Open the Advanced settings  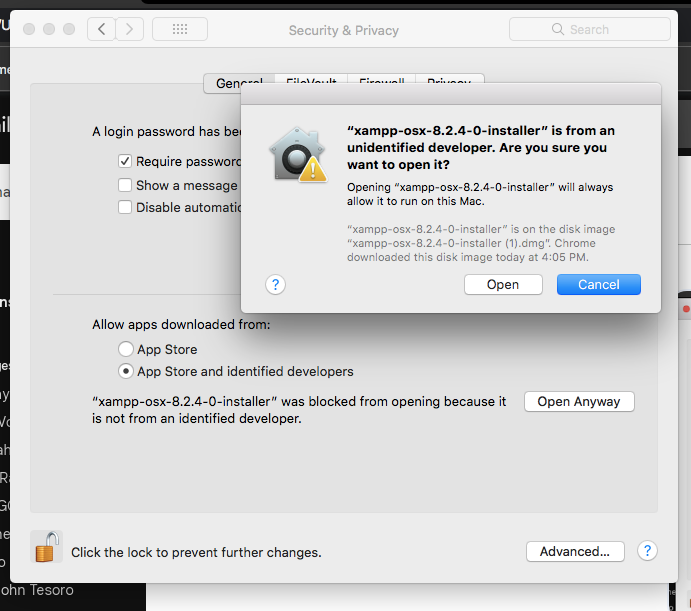coord(575,552)
